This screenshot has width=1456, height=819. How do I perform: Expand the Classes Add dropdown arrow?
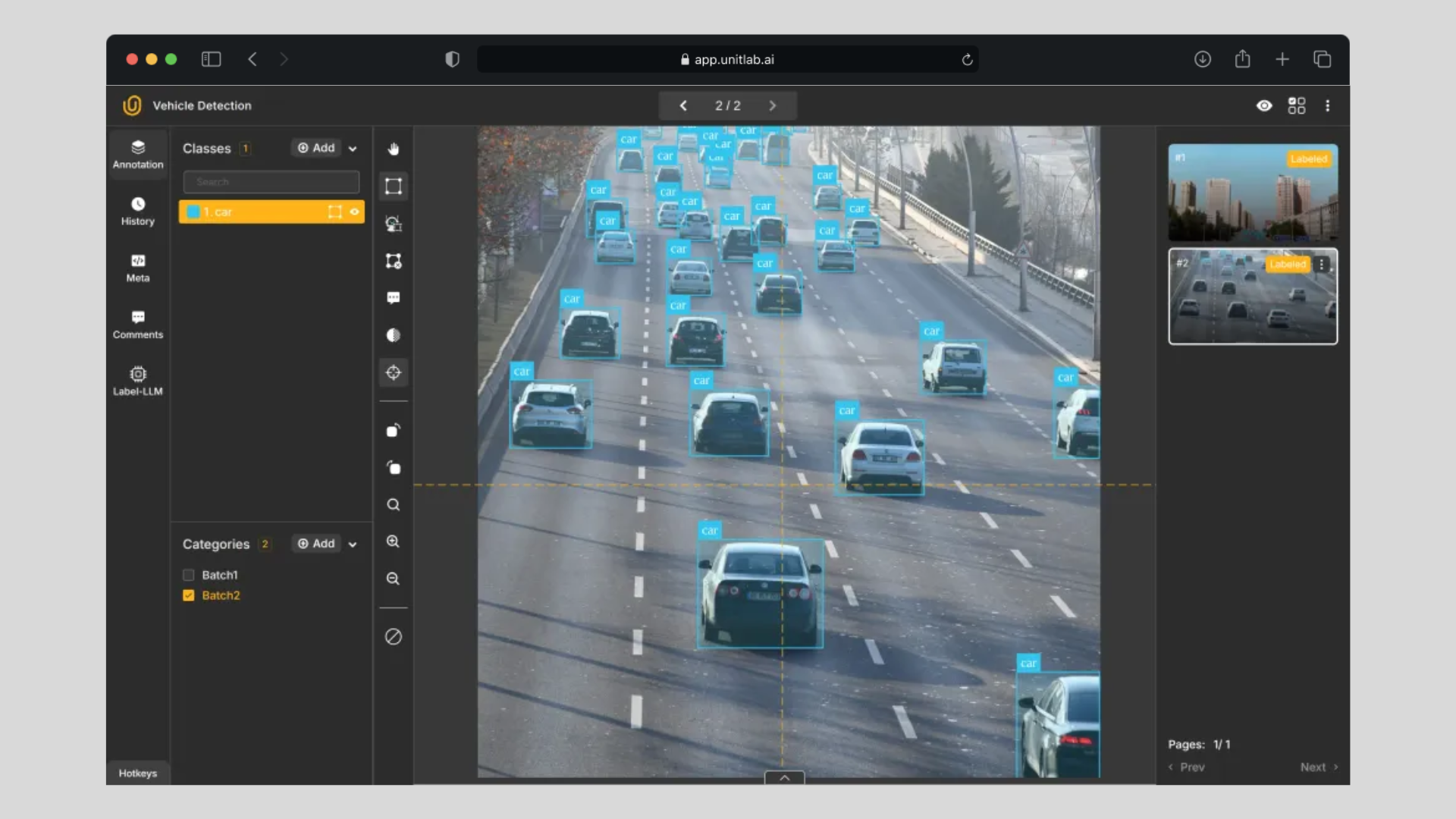pos(353,149)
